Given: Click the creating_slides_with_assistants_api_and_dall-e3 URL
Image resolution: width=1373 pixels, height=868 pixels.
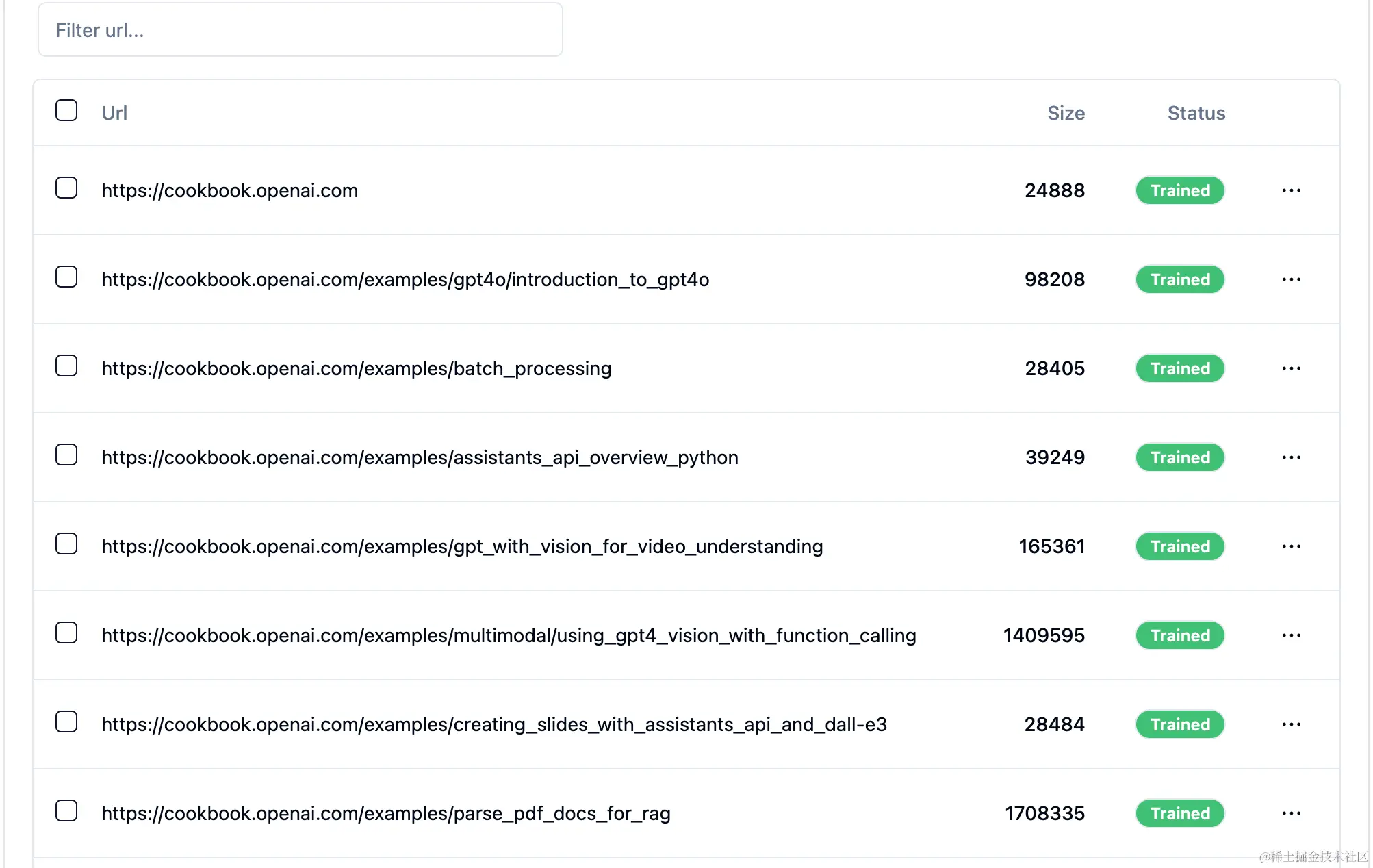Looking at the screenshot, I should click(493, 724).
